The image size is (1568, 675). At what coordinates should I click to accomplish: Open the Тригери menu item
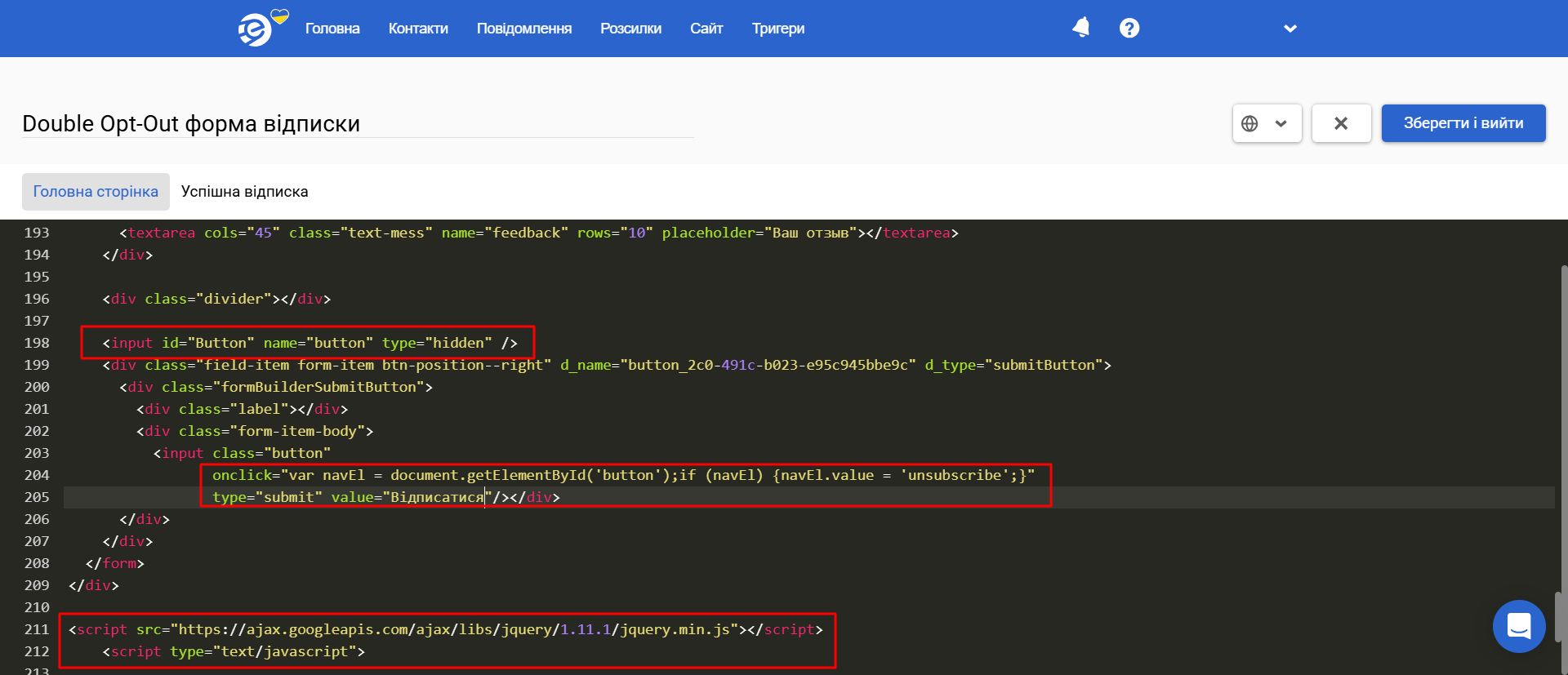[x=778, y=29]
